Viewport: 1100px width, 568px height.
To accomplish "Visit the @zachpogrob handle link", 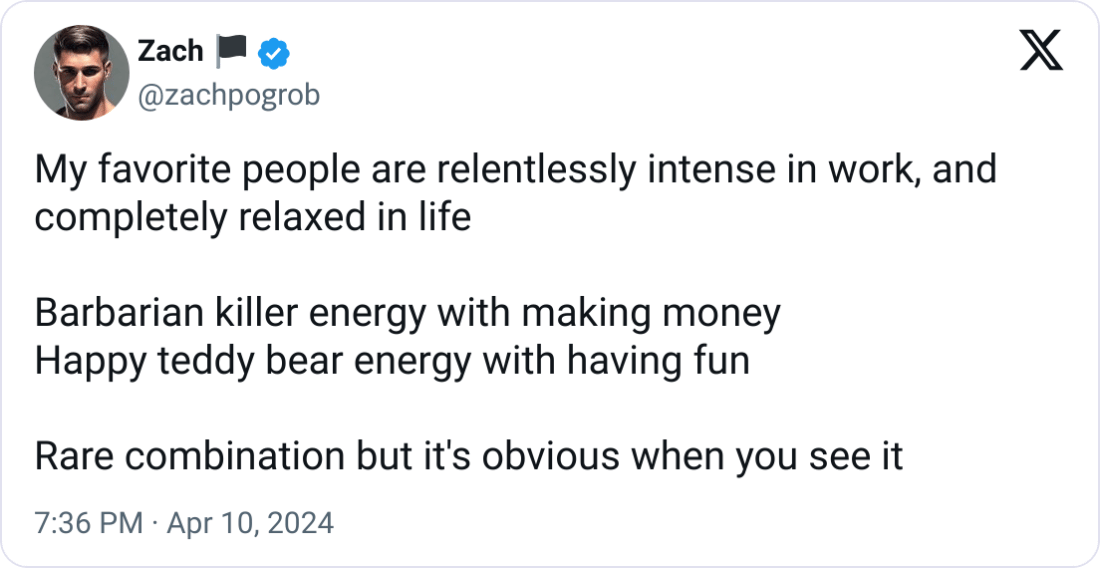I will [x=229, y=95].
